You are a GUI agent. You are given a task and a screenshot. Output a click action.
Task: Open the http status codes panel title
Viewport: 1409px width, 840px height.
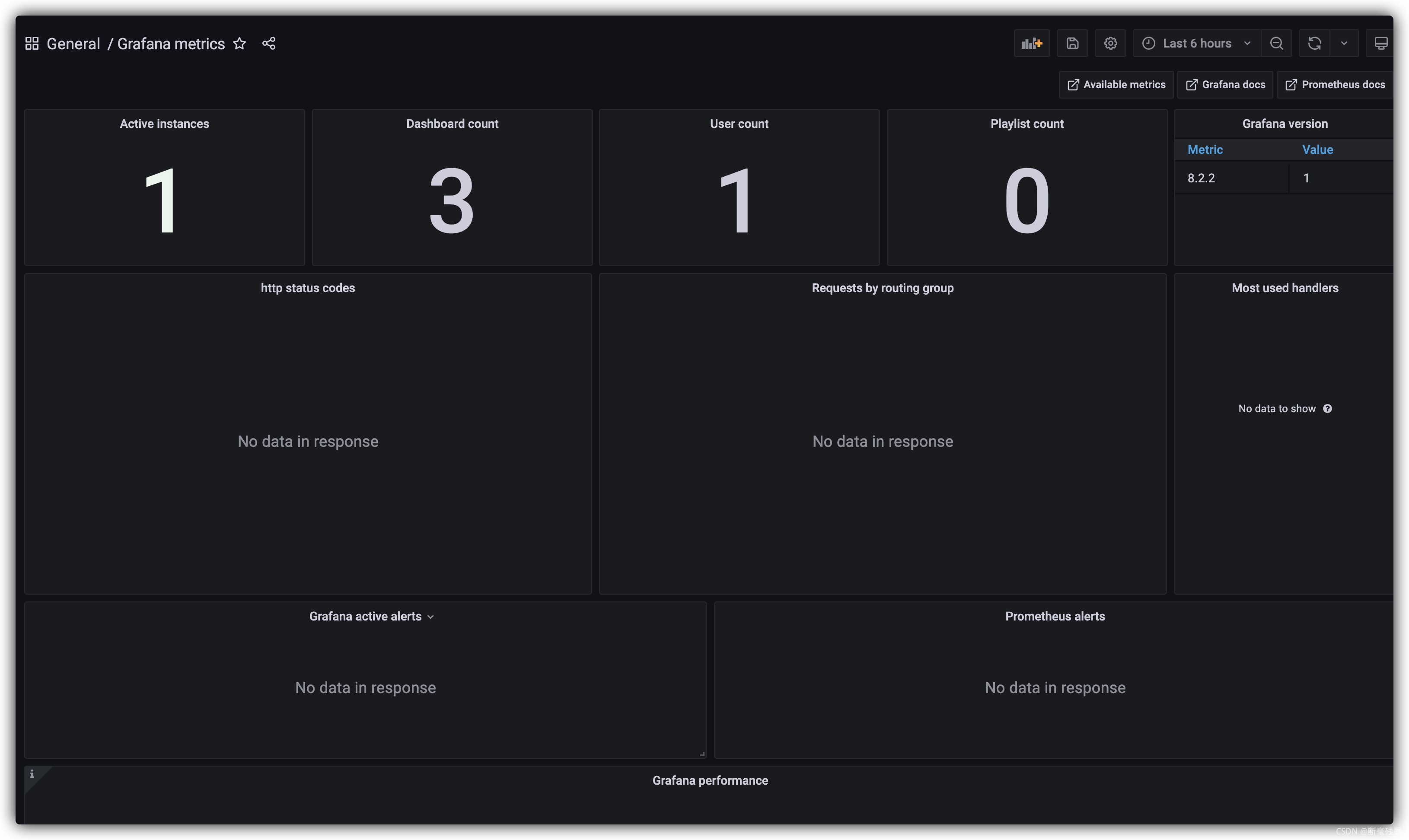tap(307, 287)
